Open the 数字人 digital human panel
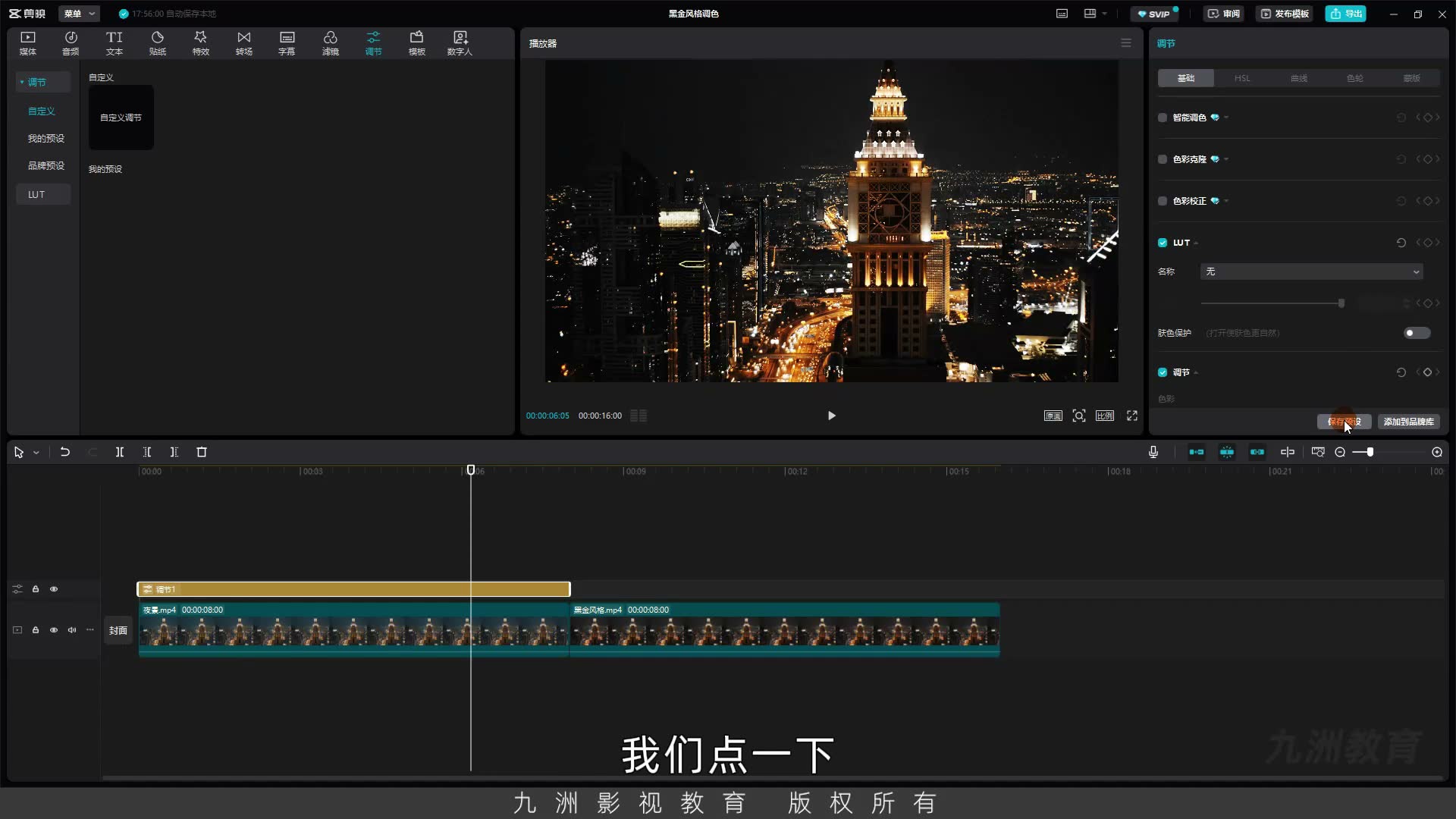This screenshot has height=819, width=1456. [460, 43]
